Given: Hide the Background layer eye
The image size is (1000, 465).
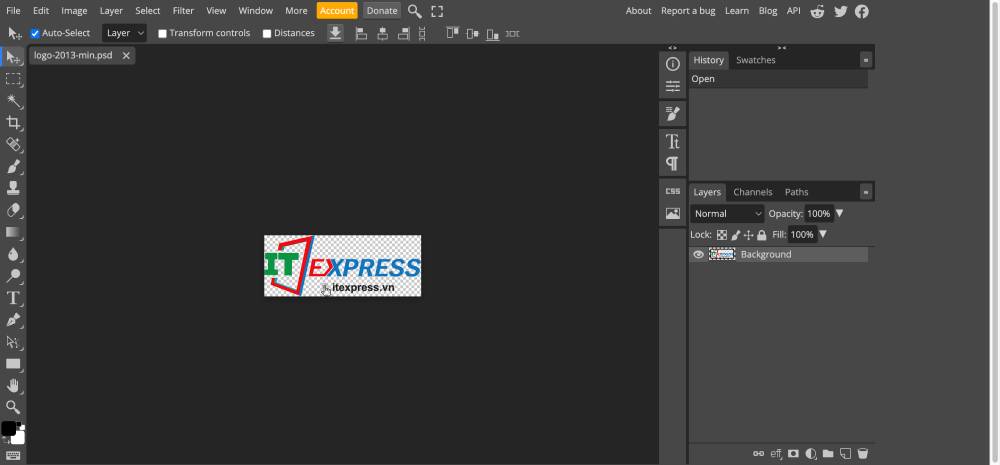Looking at the screenshot, I should click(x=698, y=255).
